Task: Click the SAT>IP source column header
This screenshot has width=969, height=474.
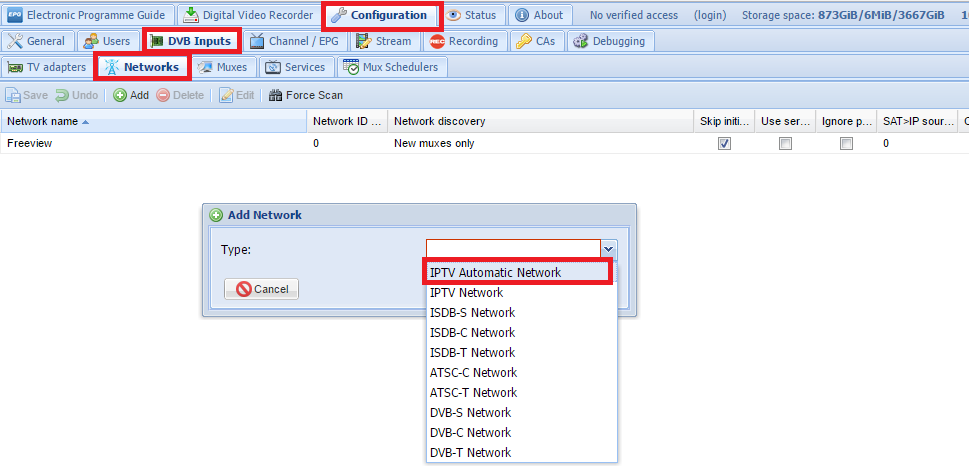Action: tap(917, 121)
